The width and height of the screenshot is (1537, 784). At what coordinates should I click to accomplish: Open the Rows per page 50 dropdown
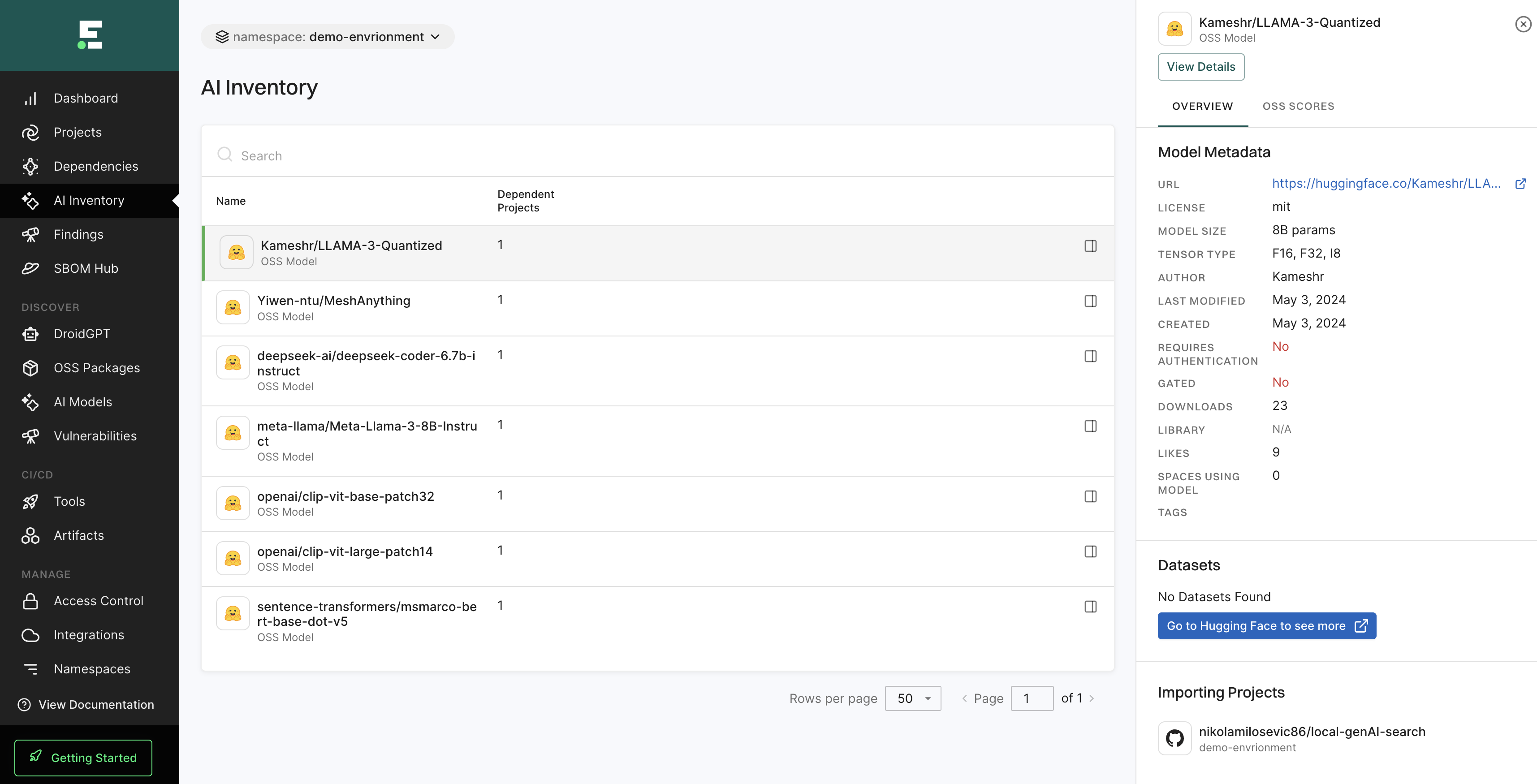pyautogui.click(x=913, y=698)
